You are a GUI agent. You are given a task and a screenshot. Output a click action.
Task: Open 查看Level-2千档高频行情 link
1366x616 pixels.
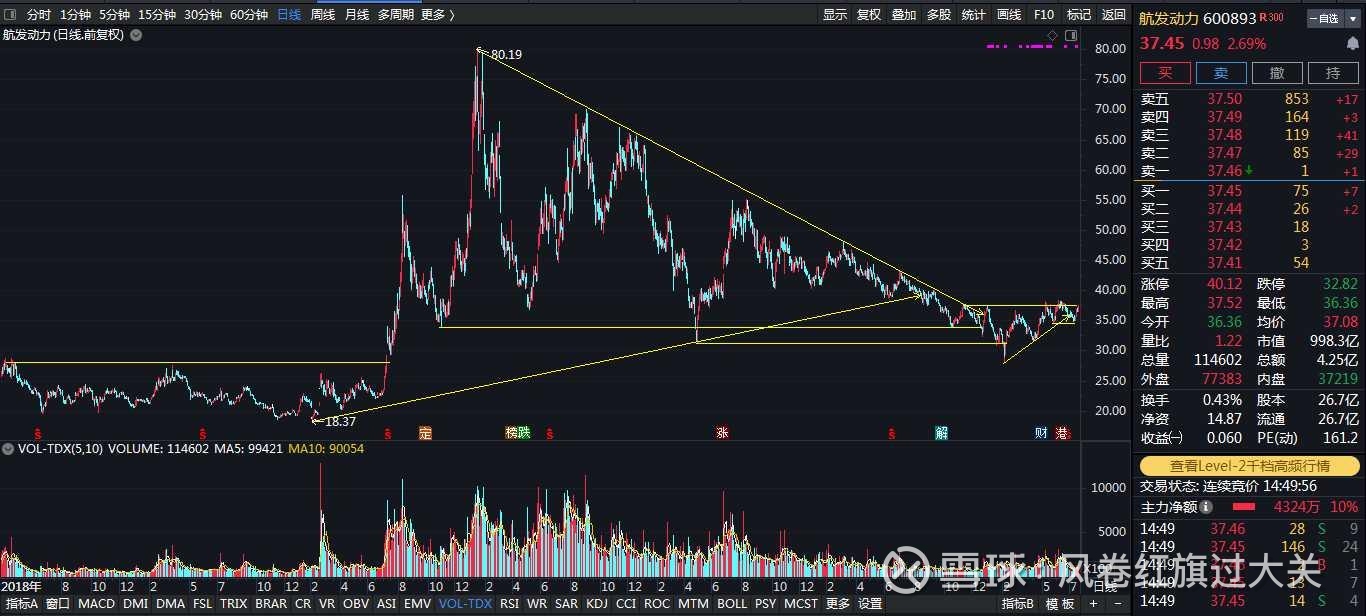1249,466
